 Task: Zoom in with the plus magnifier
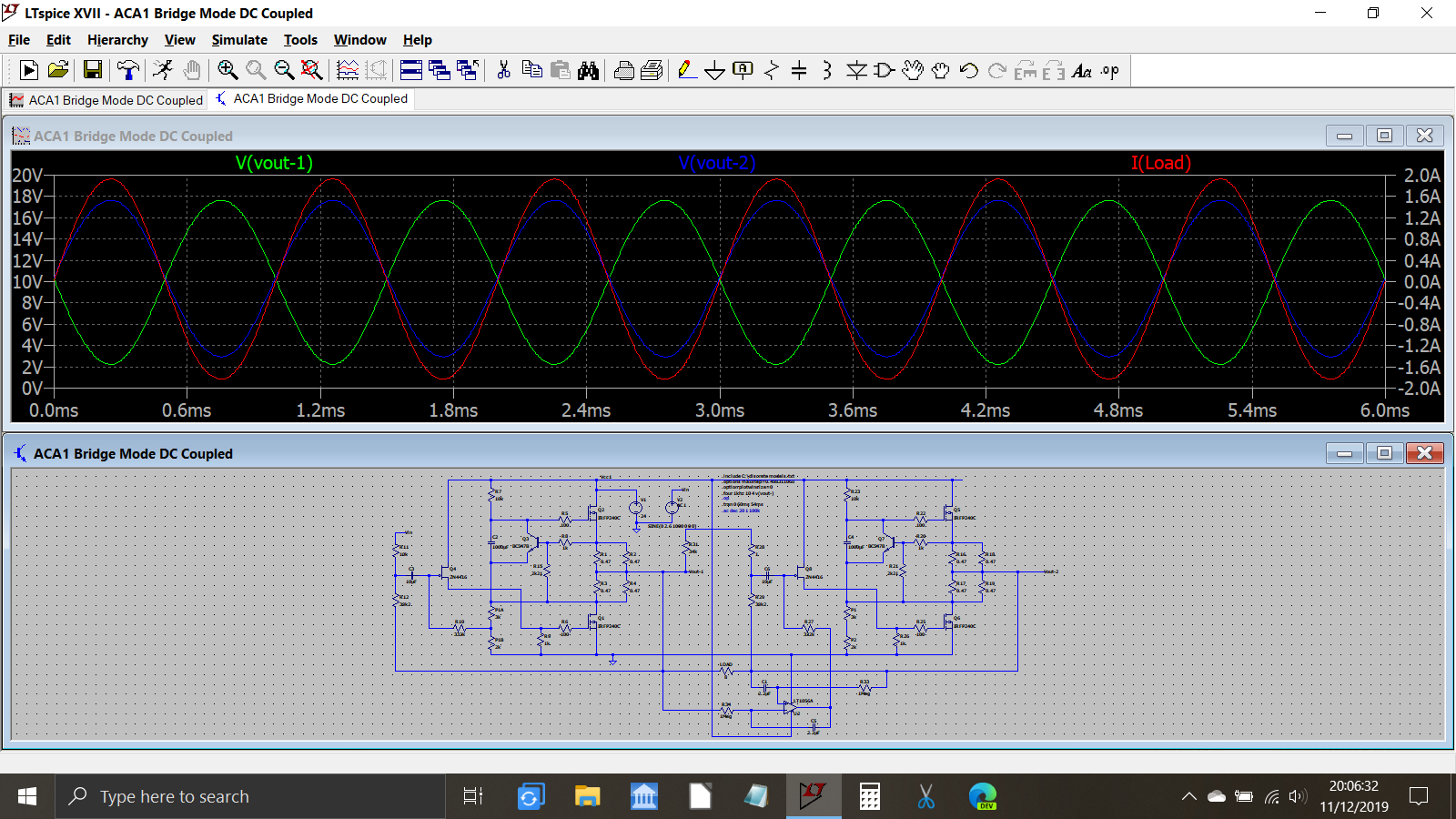[x=227, y=70]
